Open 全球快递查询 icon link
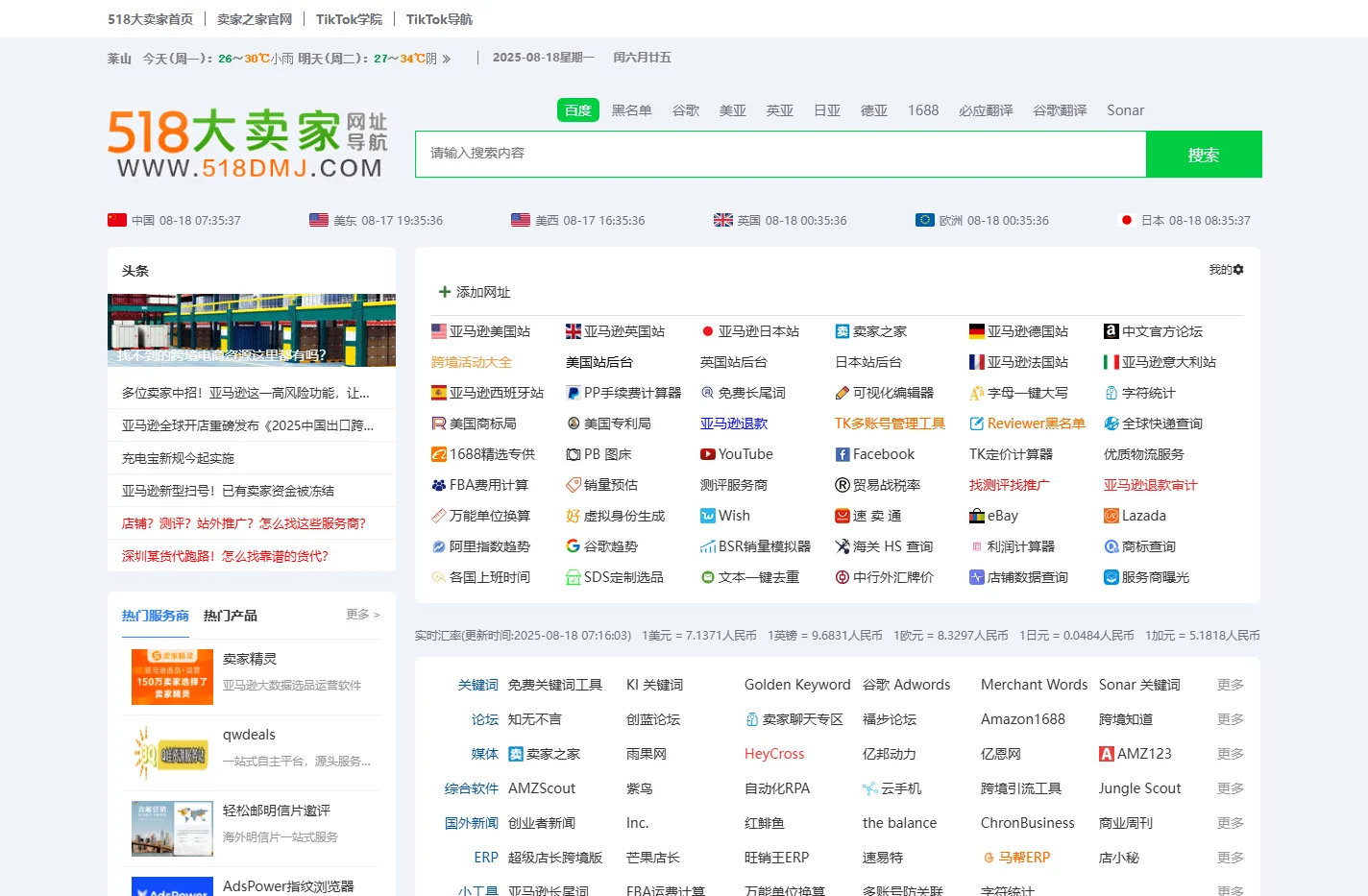This screenshot has height=896, width=1368. point(1153,424)
